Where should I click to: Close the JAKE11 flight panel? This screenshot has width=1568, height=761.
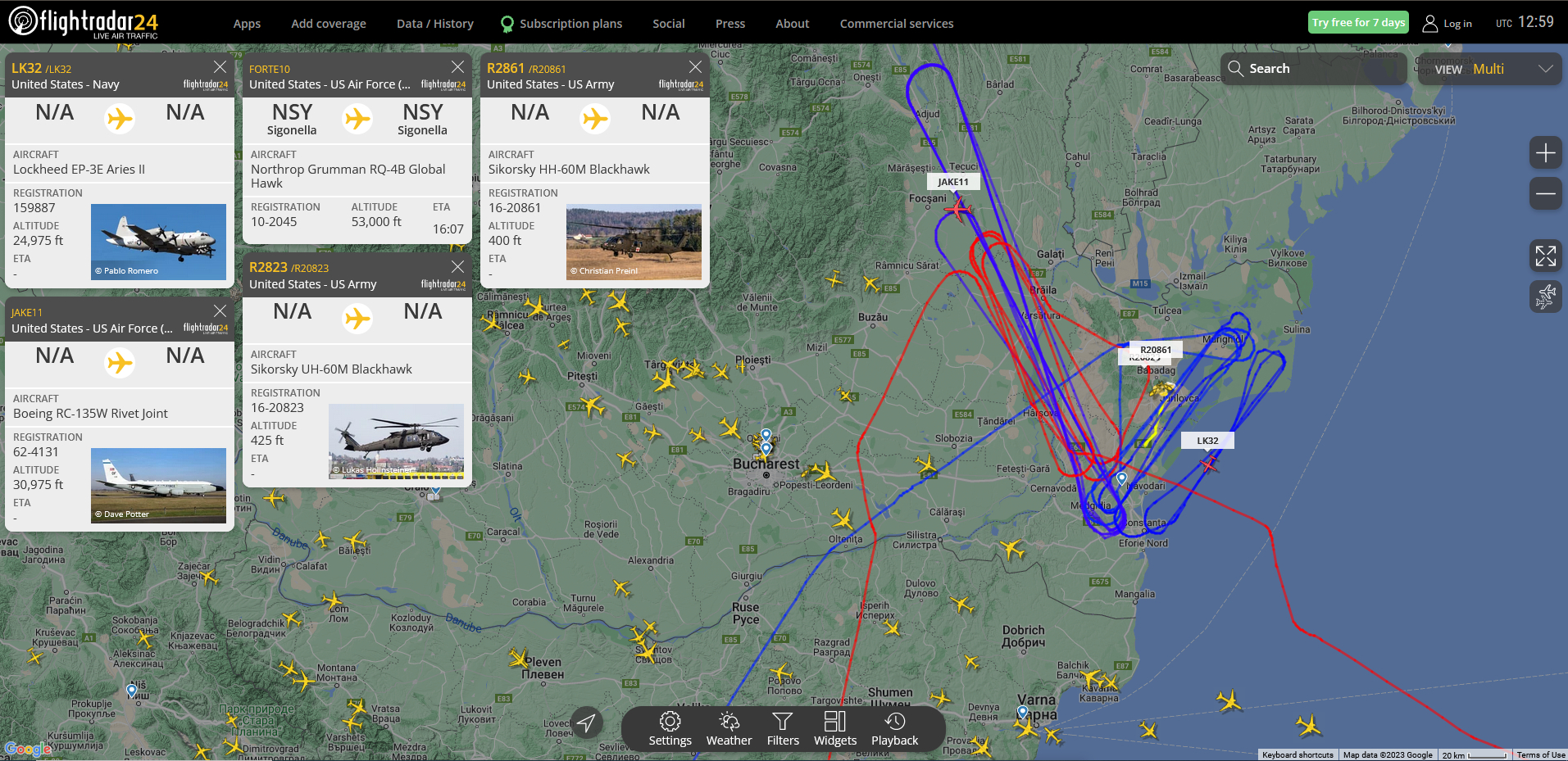[220, 311]
